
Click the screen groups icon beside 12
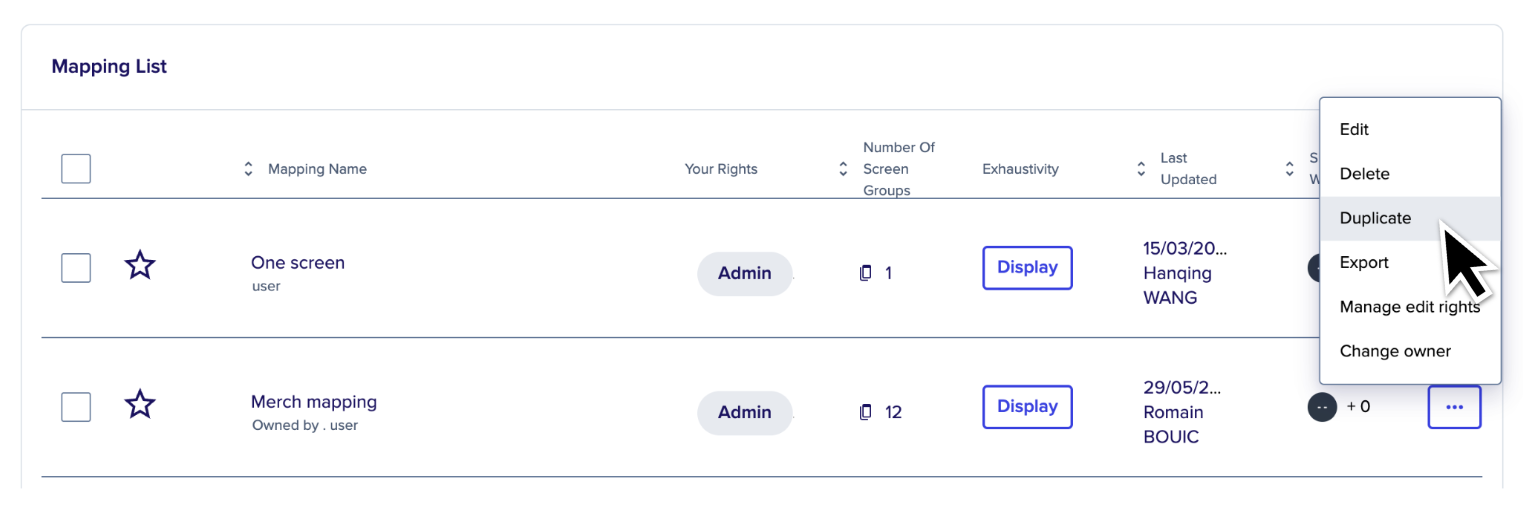pos(866,412)
